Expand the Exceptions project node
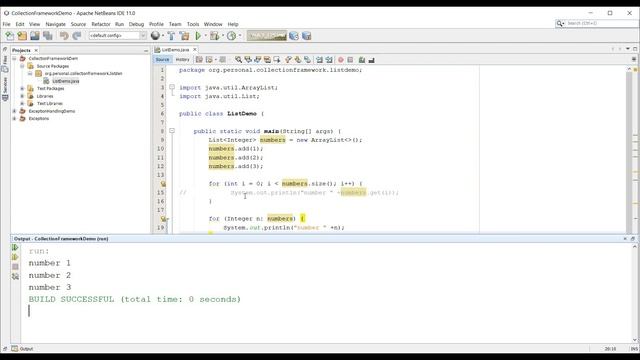Image resolution: width=640 pixels, height=360 pixels. 15,118
